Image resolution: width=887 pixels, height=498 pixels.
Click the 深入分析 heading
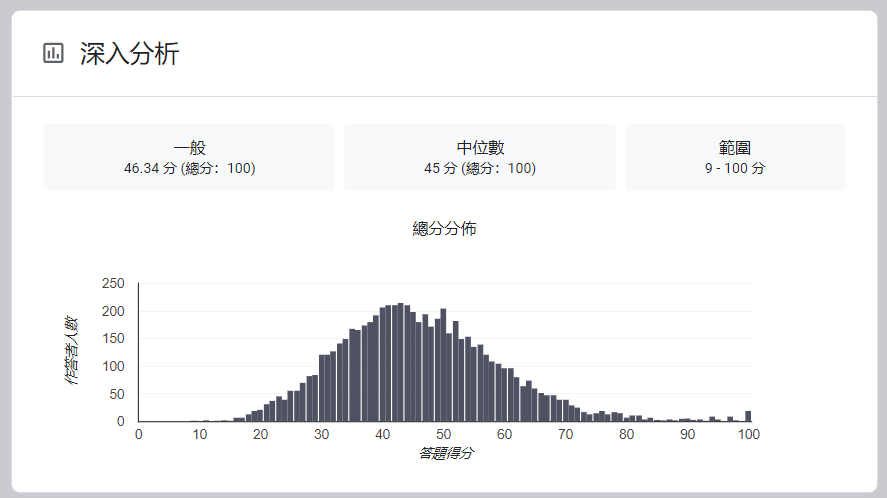click(130, 54)
